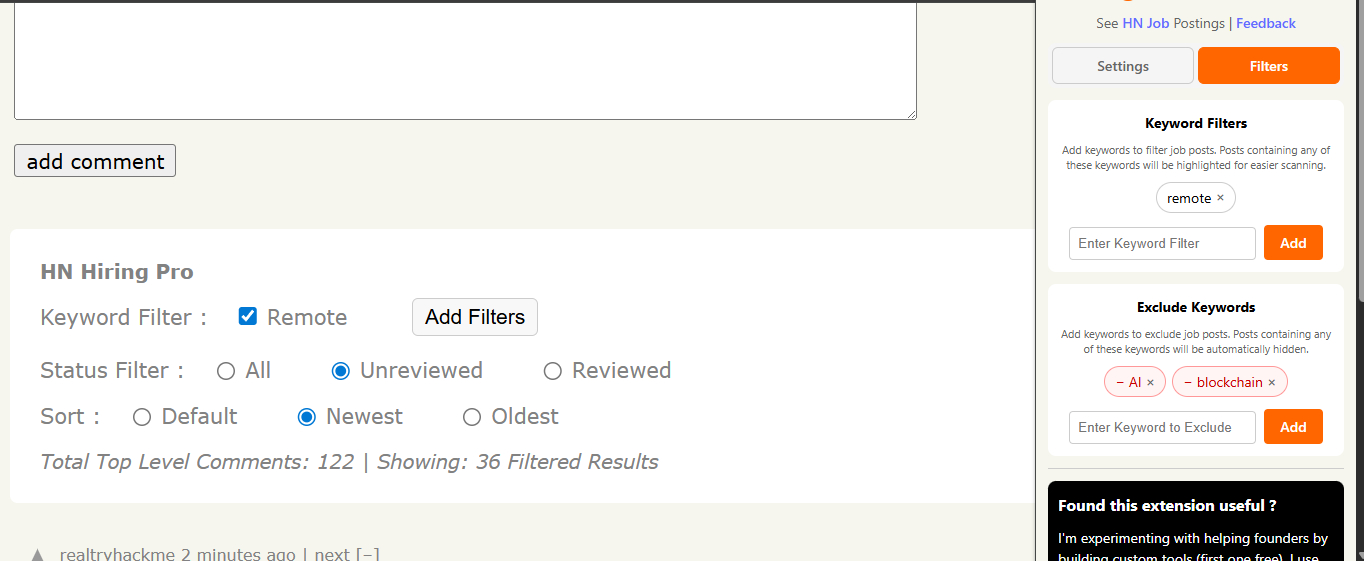Image resolution: width=1364 pixels, height=561 pixels.
Task: Collapse the realtryhackme comment thread
Action: tap(368, 554)
